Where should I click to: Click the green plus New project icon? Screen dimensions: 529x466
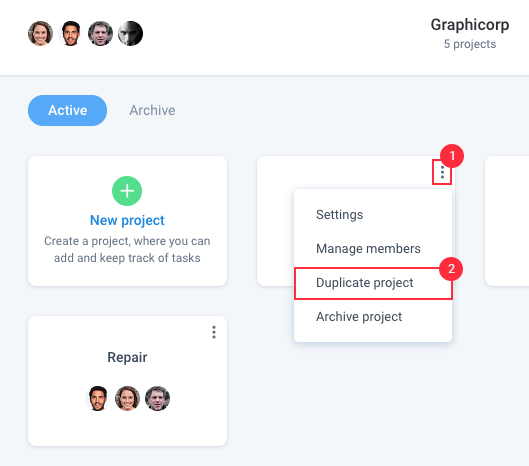127,191
